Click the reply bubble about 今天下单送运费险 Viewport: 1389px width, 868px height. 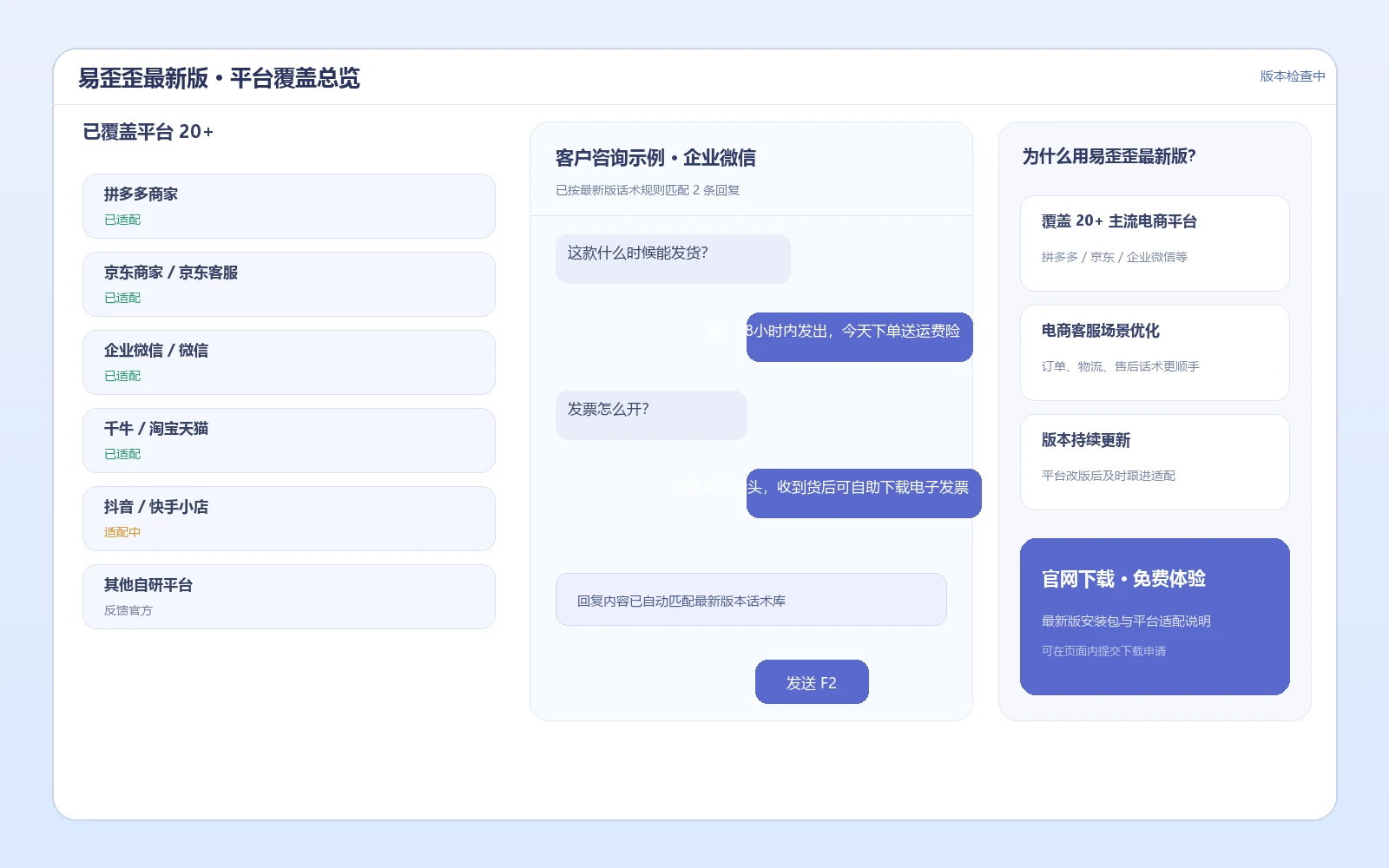point(859,337)
